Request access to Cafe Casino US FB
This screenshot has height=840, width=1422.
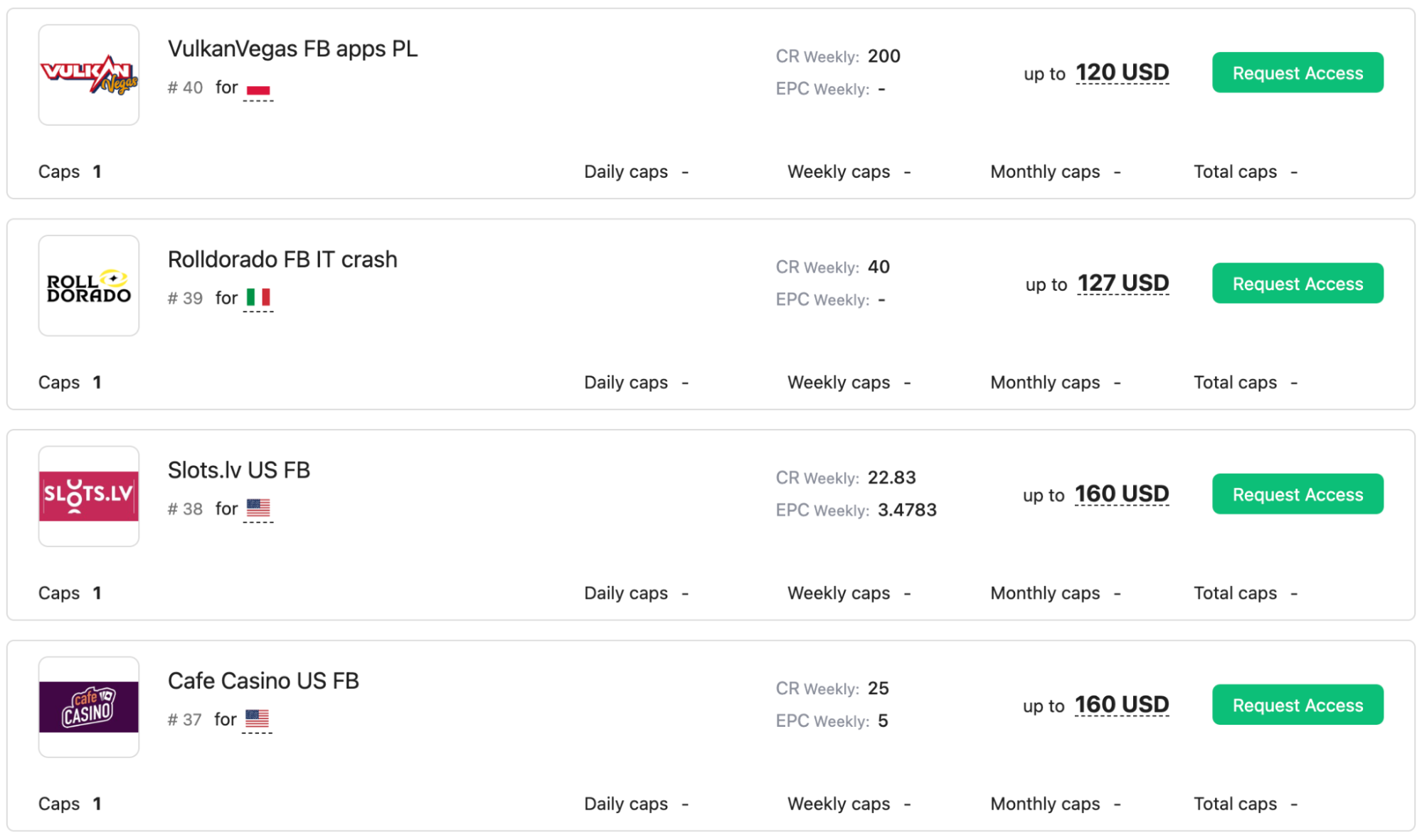point(1298,704)
